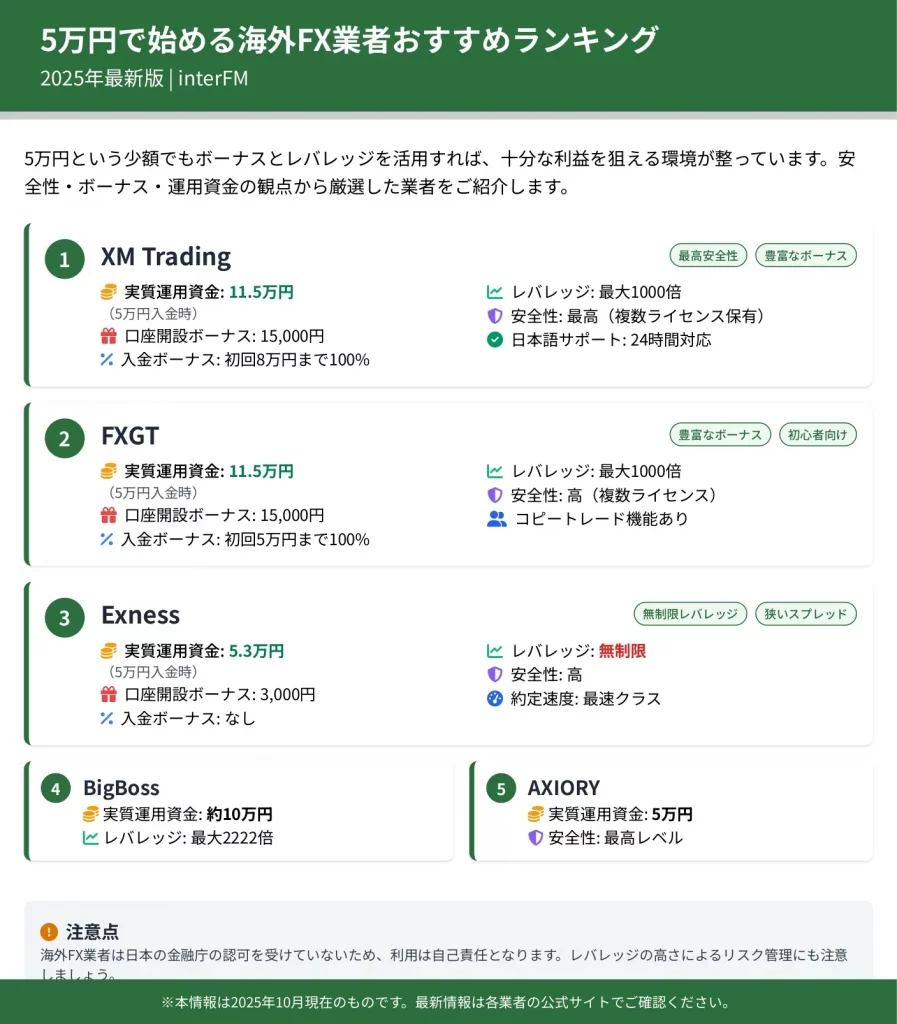Click the execution speed gauge icon
Image resolution: width=897 pixels, height=1024 pixels.
point(494,698)
